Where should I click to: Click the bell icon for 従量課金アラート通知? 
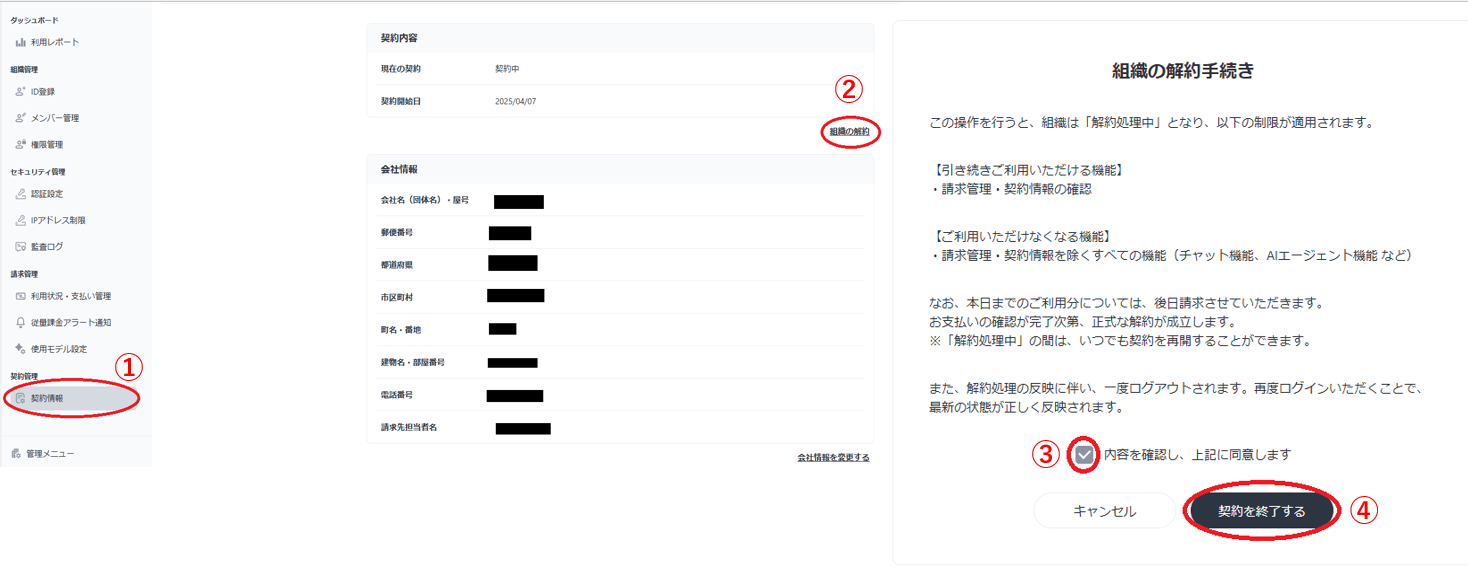click(20, 322)
